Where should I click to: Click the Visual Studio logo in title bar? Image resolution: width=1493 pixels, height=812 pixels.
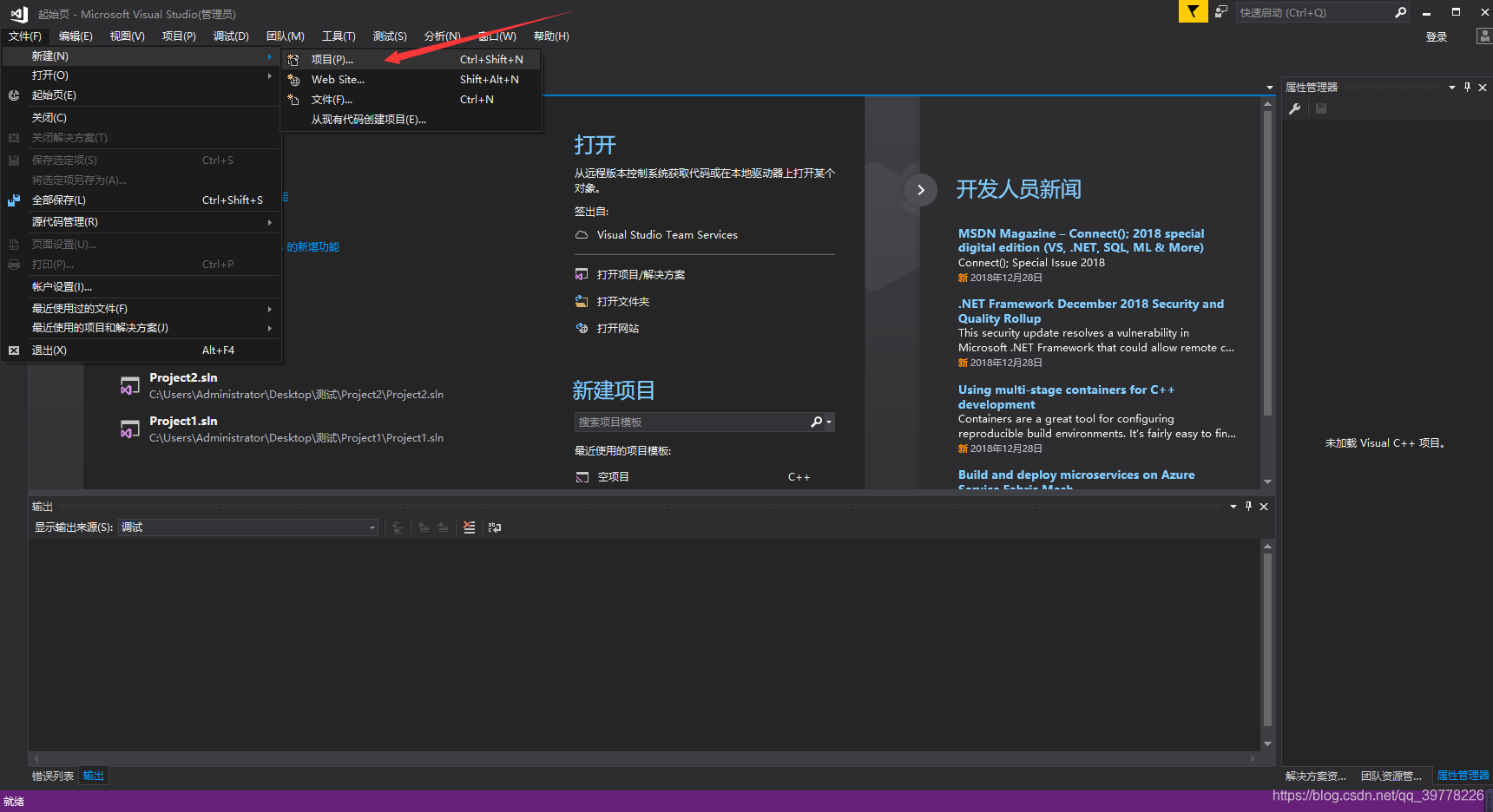19,13
